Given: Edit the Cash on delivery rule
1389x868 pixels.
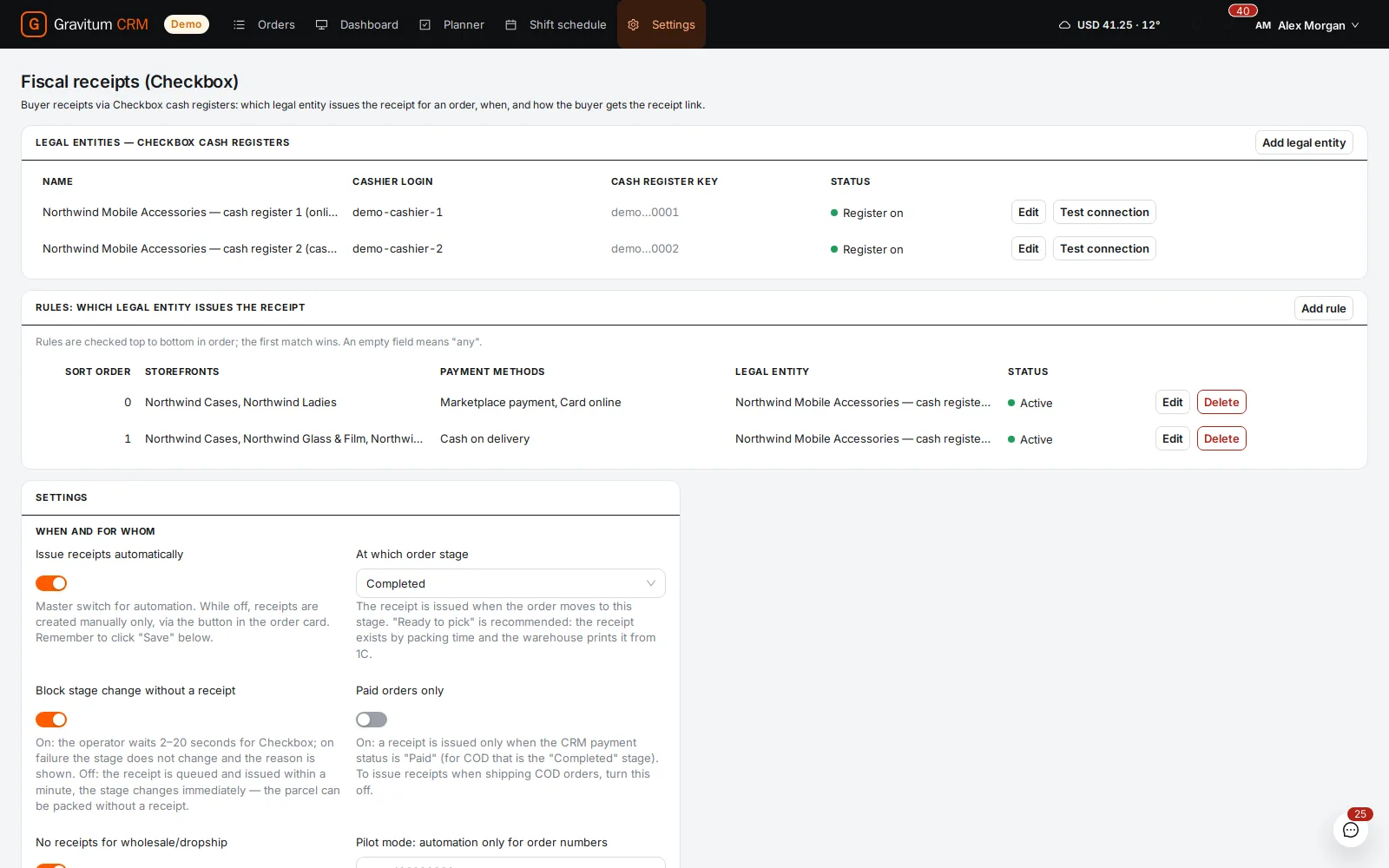Looking at the screenshot, I should tap(1172, 438).
